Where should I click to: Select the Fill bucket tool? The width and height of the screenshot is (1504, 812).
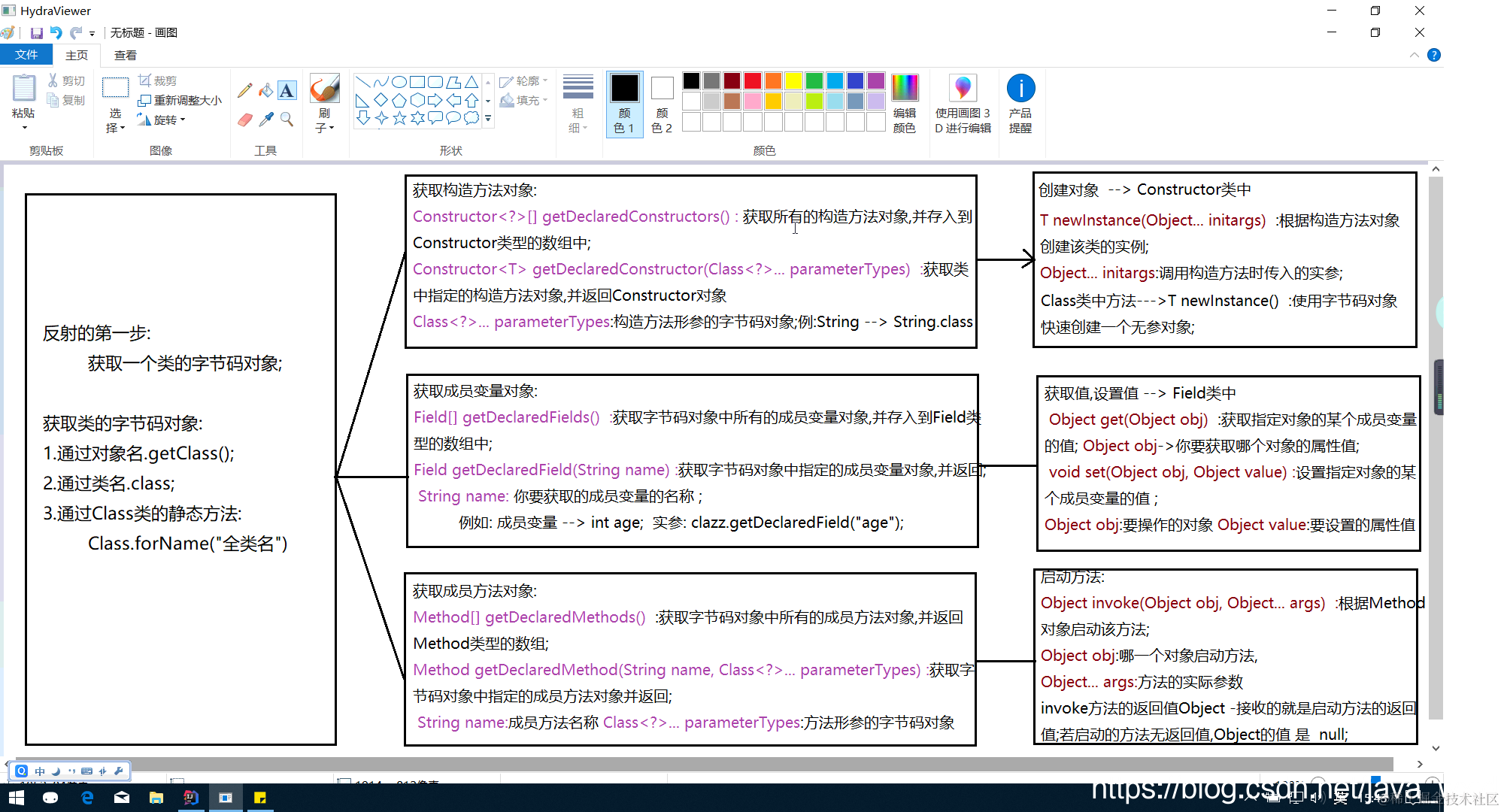[x=265, y=91]
